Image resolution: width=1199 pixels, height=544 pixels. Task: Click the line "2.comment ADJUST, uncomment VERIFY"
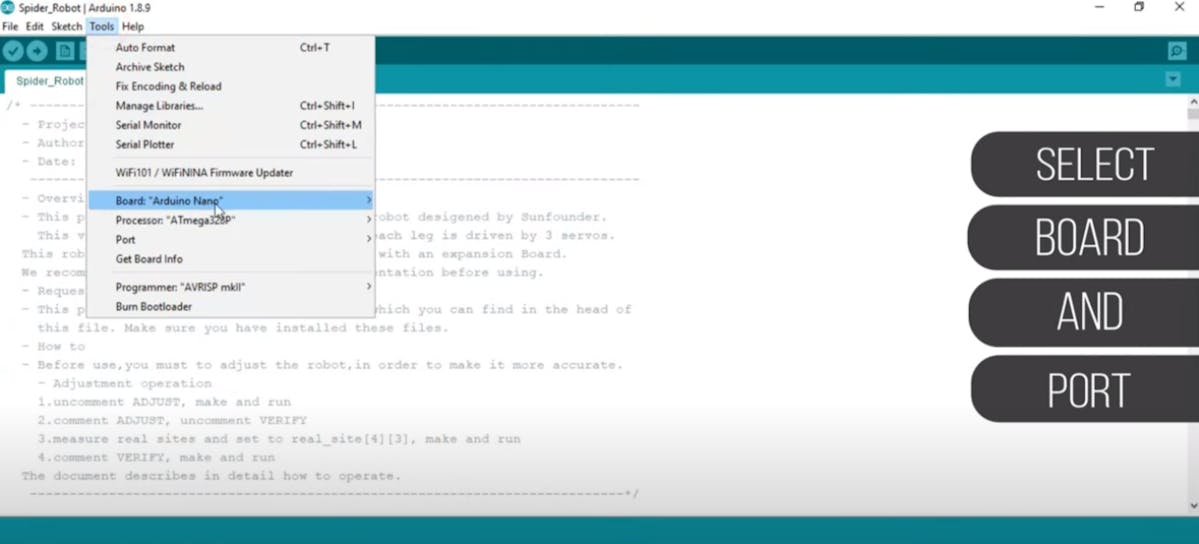(172, 420)
